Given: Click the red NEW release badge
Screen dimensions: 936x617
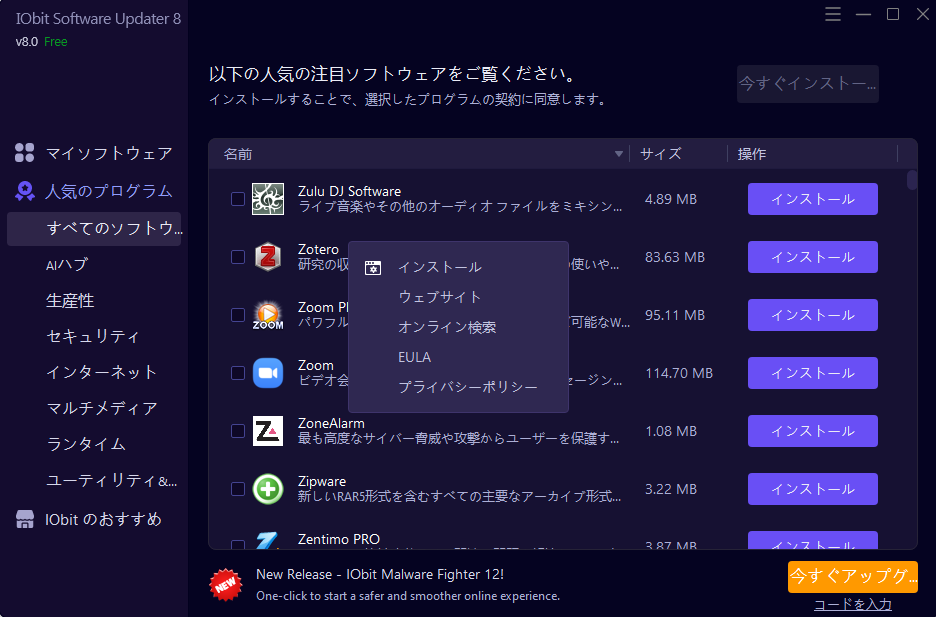Looking at the screenshot, I should [x=226, y=585].
